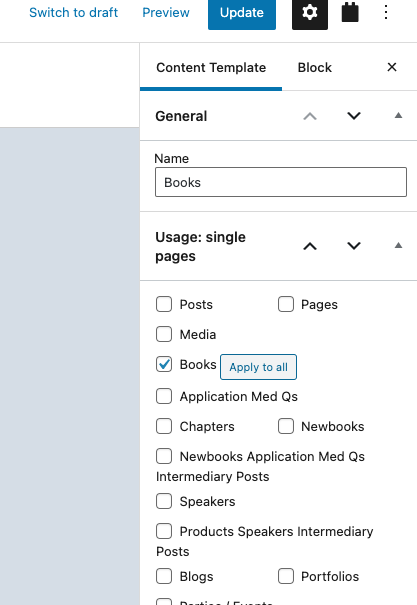Open settings gear panel toggle
The height and width of the screenshot is (605, 417).
(x=310, y=13)
